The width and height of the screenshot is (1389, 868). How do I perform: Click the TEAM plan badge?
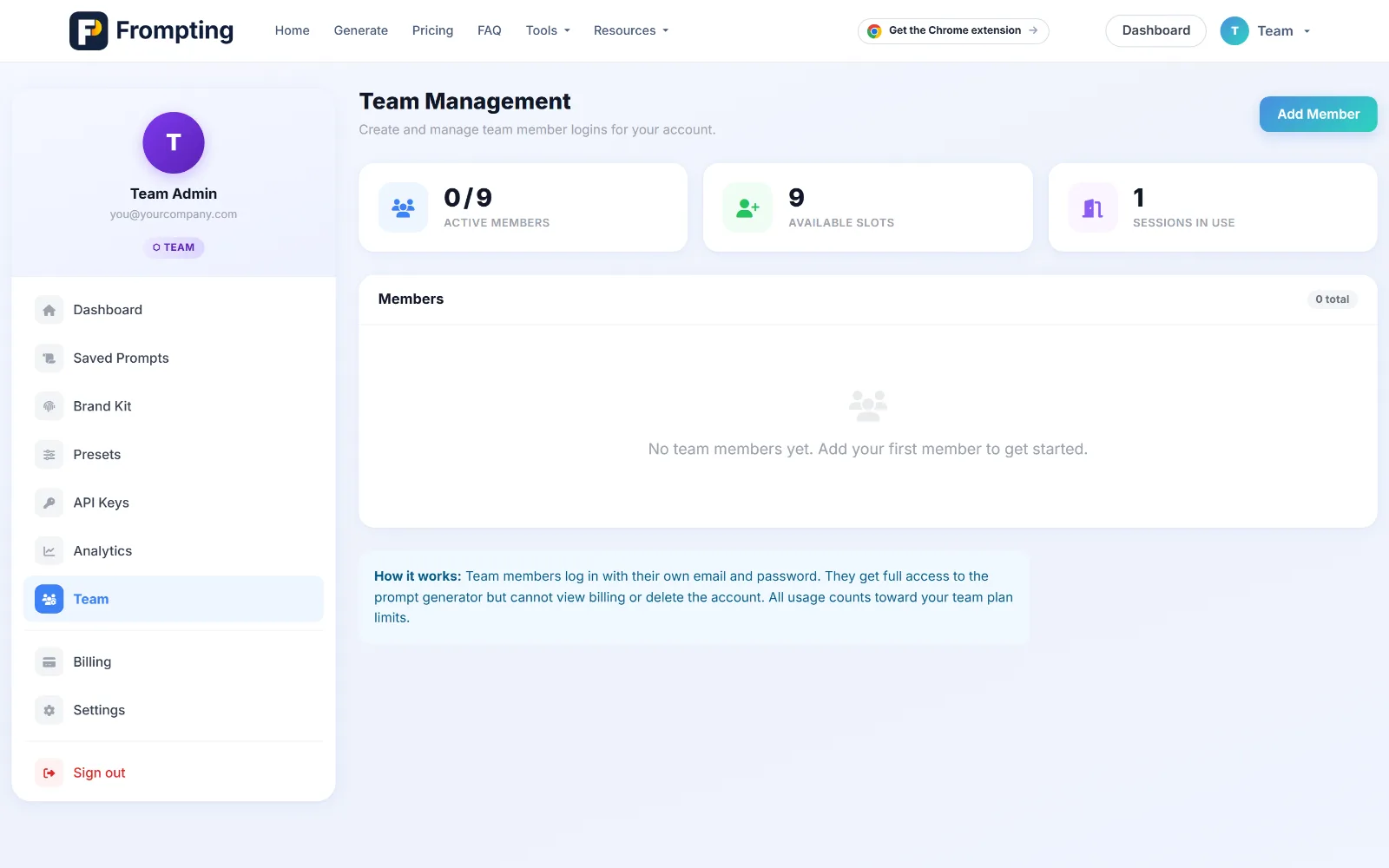tap(174, 247)
